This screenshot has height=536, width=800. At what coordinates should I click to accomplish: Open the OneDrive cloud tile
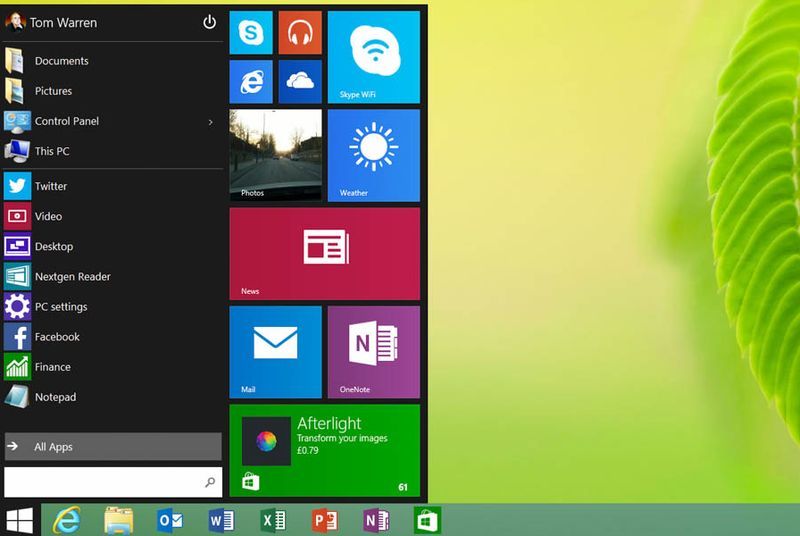(x=299, y=81)
